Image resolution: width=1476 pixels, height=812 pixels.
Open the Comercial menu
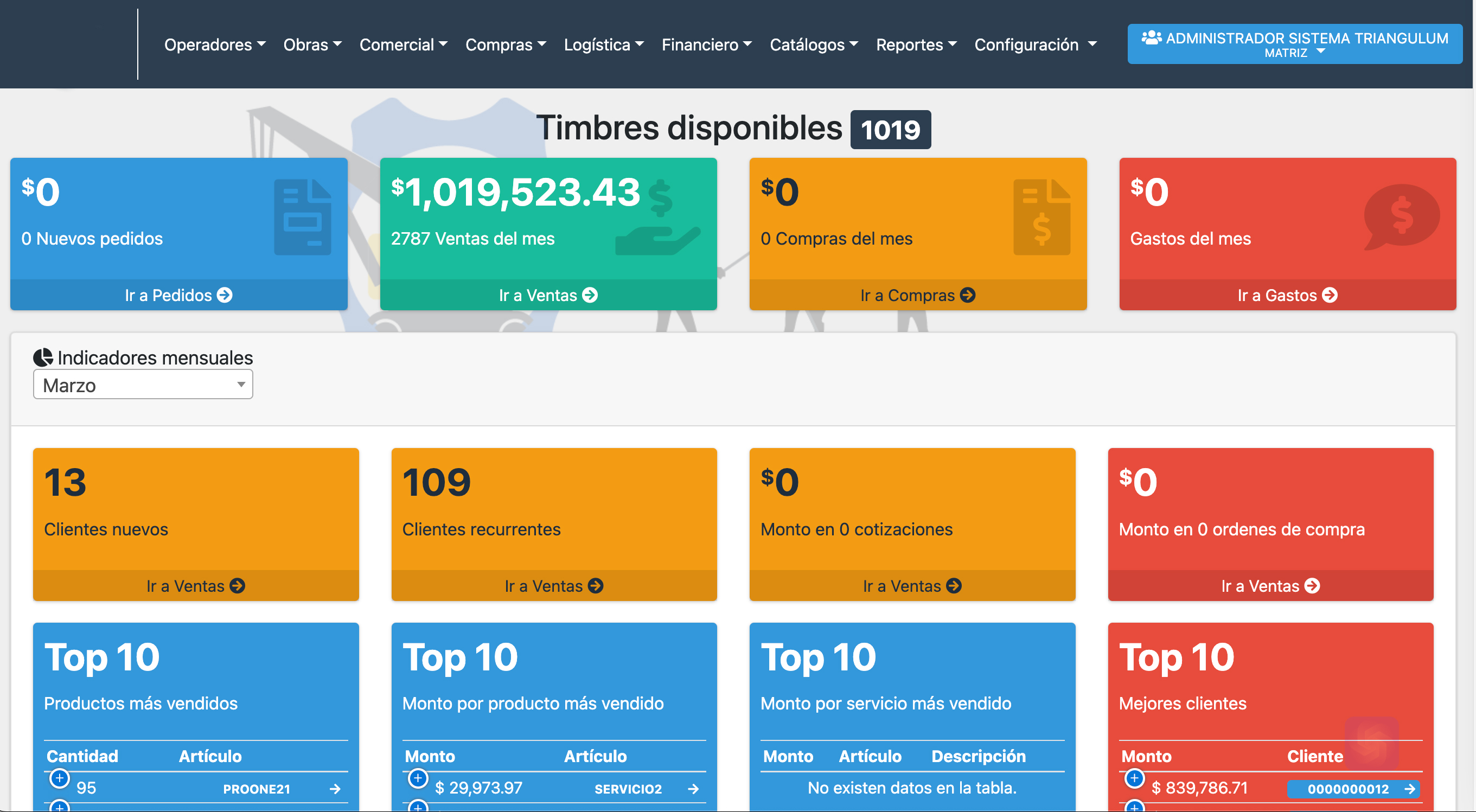[x=404, y=44]
